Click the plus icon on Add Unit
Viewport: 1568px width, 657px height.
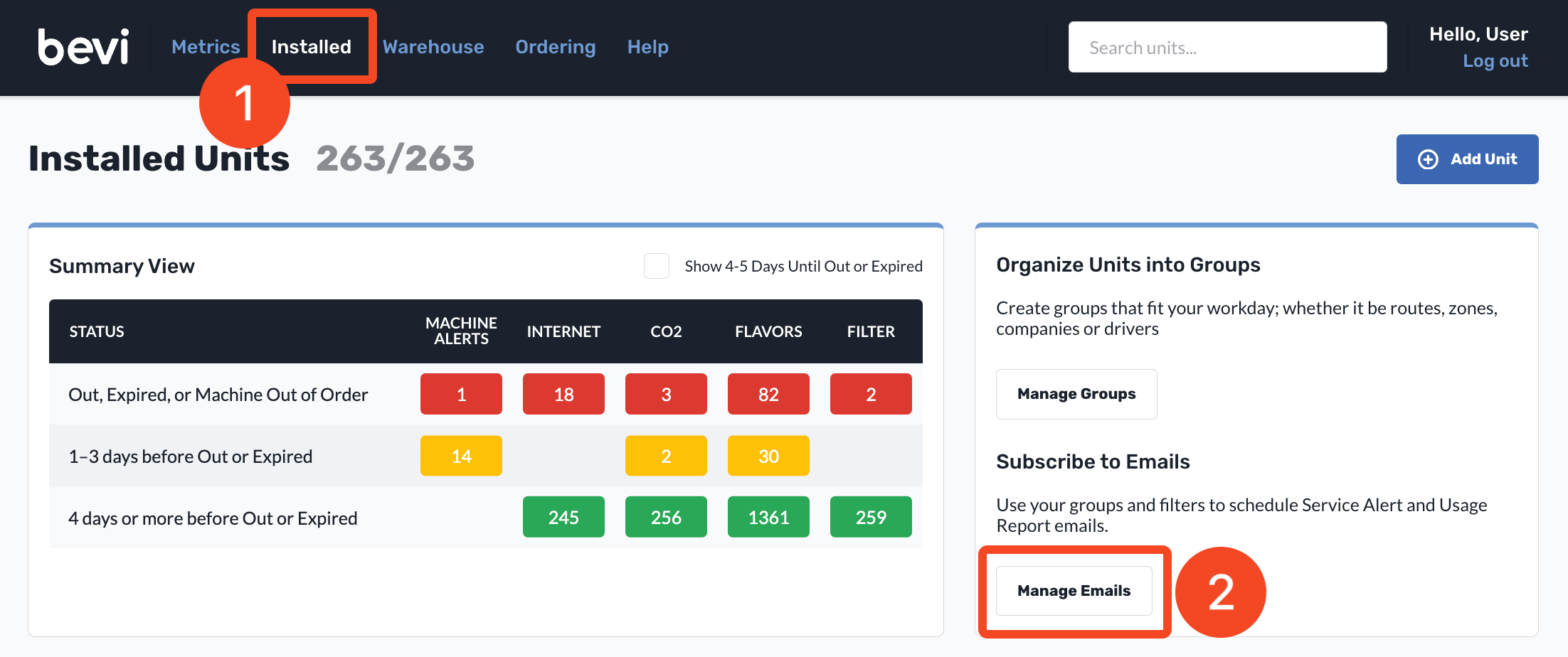click(1428, 159)
